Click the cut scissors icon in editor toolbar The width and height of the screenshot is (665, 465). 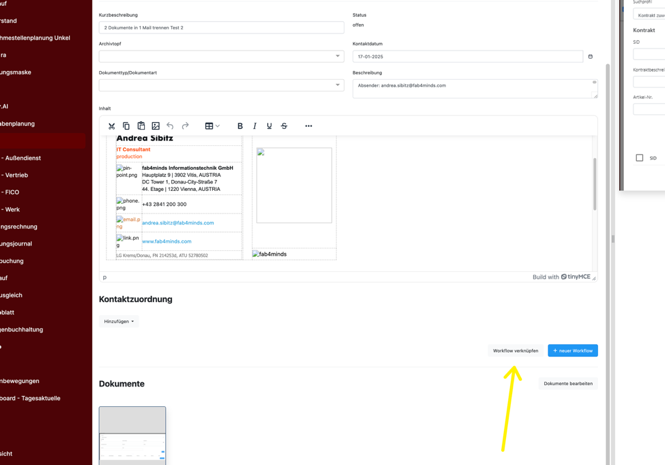click(x=112, y=126)
